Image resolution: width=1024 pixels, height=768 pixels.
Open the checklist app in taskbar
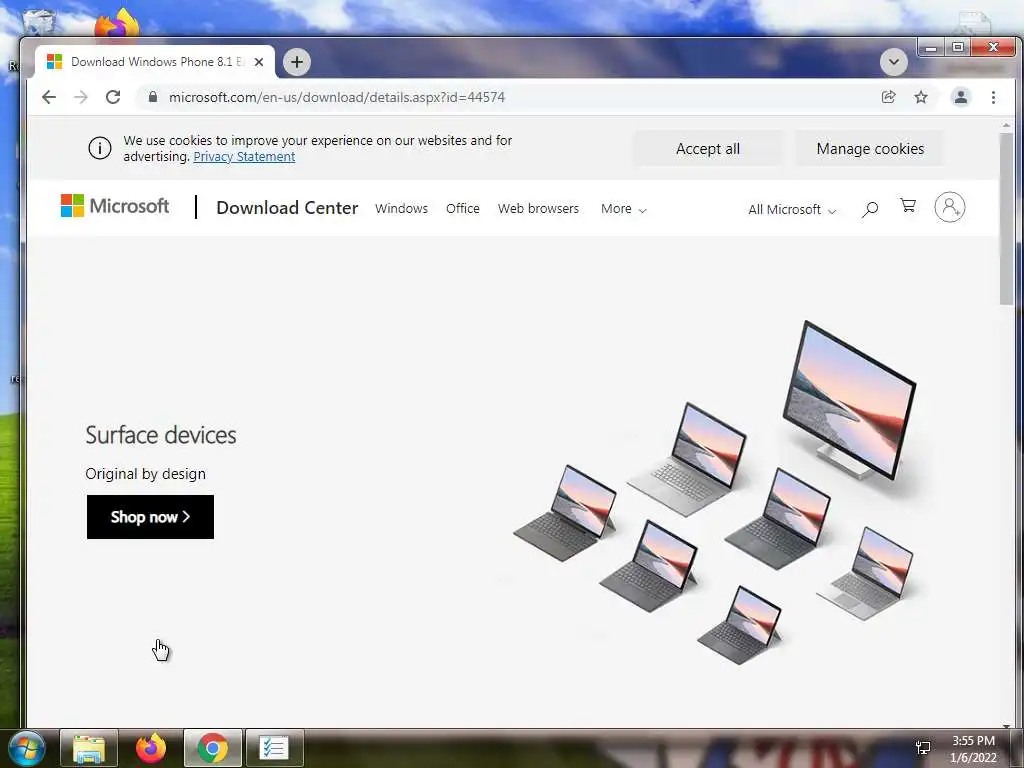point(274,748)
